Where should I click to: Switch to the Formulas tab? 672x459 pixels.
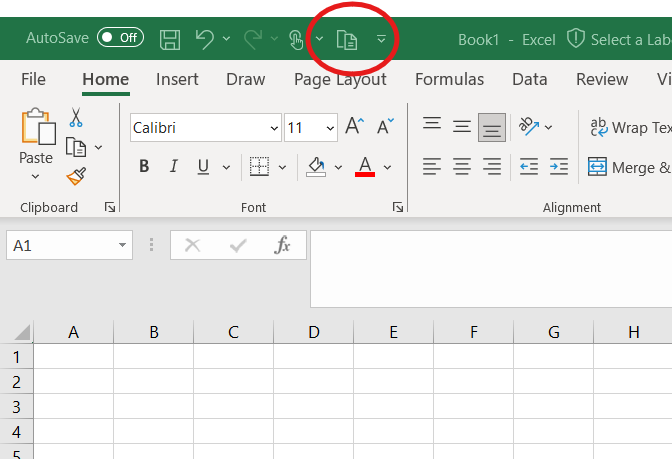[x=449, y=80]
